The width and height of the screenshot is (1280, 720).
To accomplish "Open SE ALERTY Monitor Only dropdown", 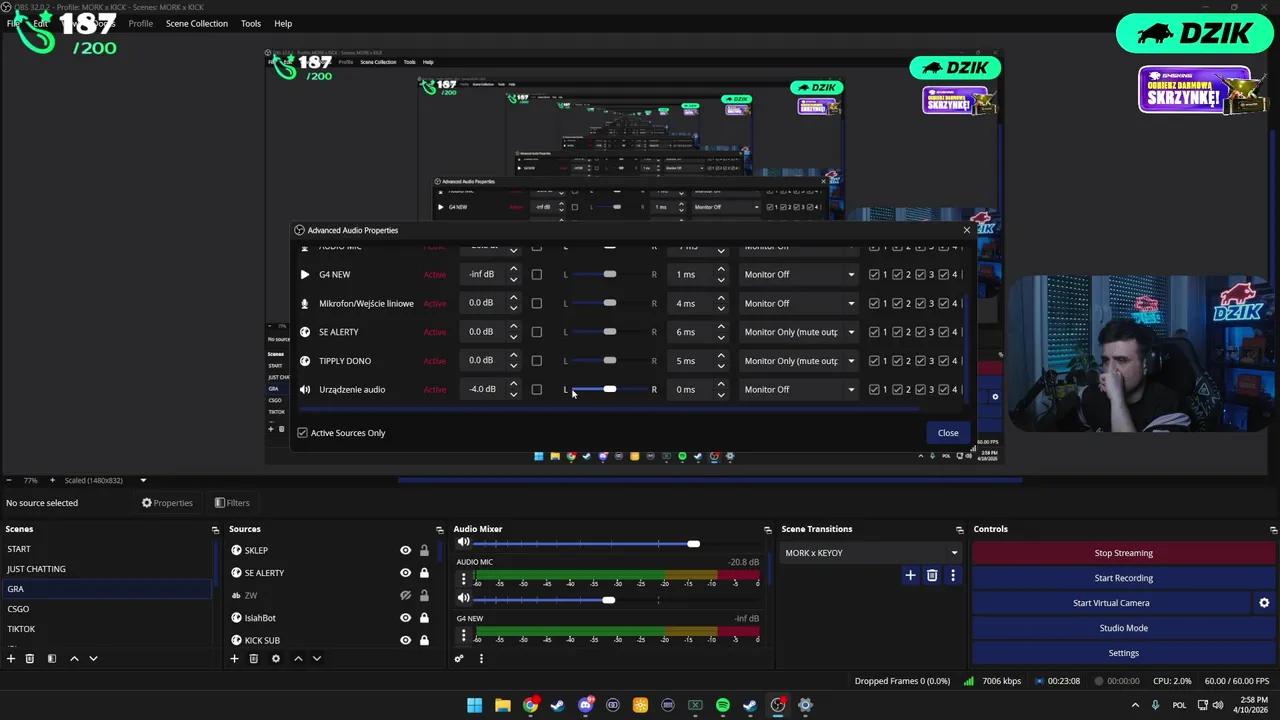I will point(799,332).
